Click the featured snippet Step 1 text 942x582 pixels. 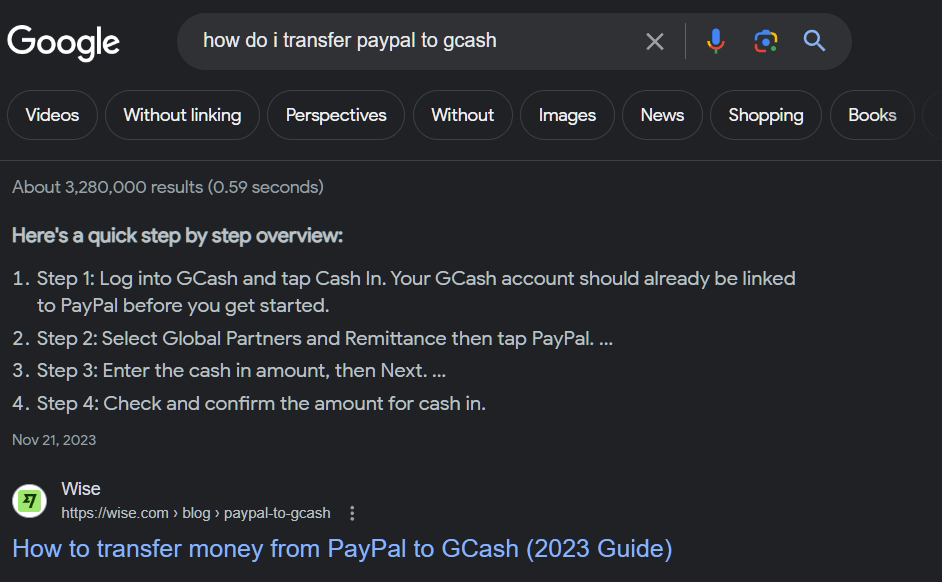coord(416,279)
